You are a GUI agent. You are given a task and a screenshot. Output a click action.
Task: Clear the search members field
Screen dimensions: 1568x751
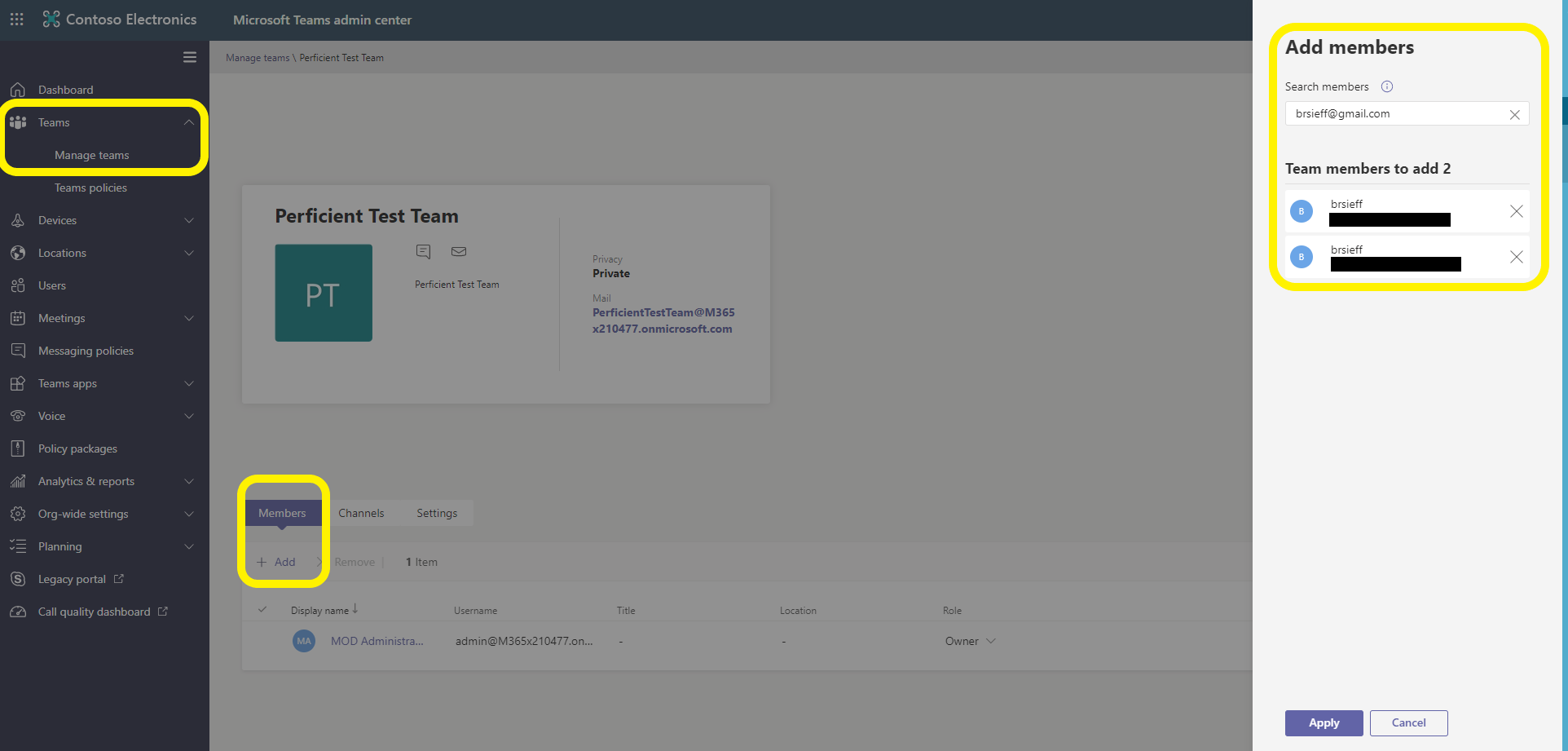(1514, 114)
